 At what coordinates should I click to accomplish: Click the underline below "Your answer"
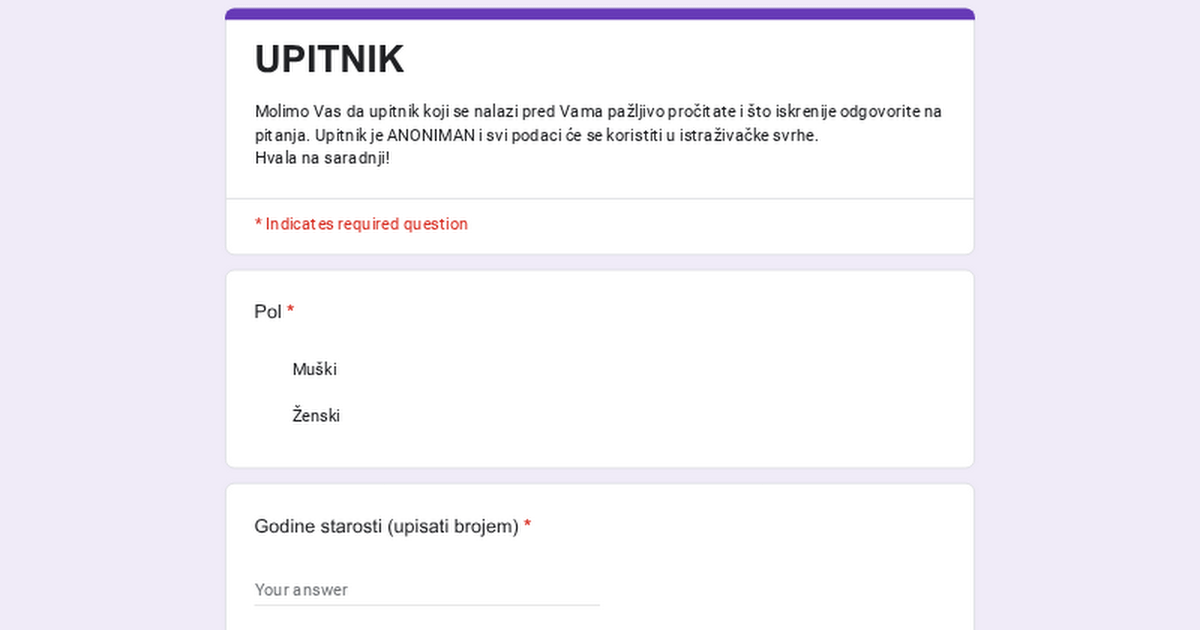(x=427, y=605)
